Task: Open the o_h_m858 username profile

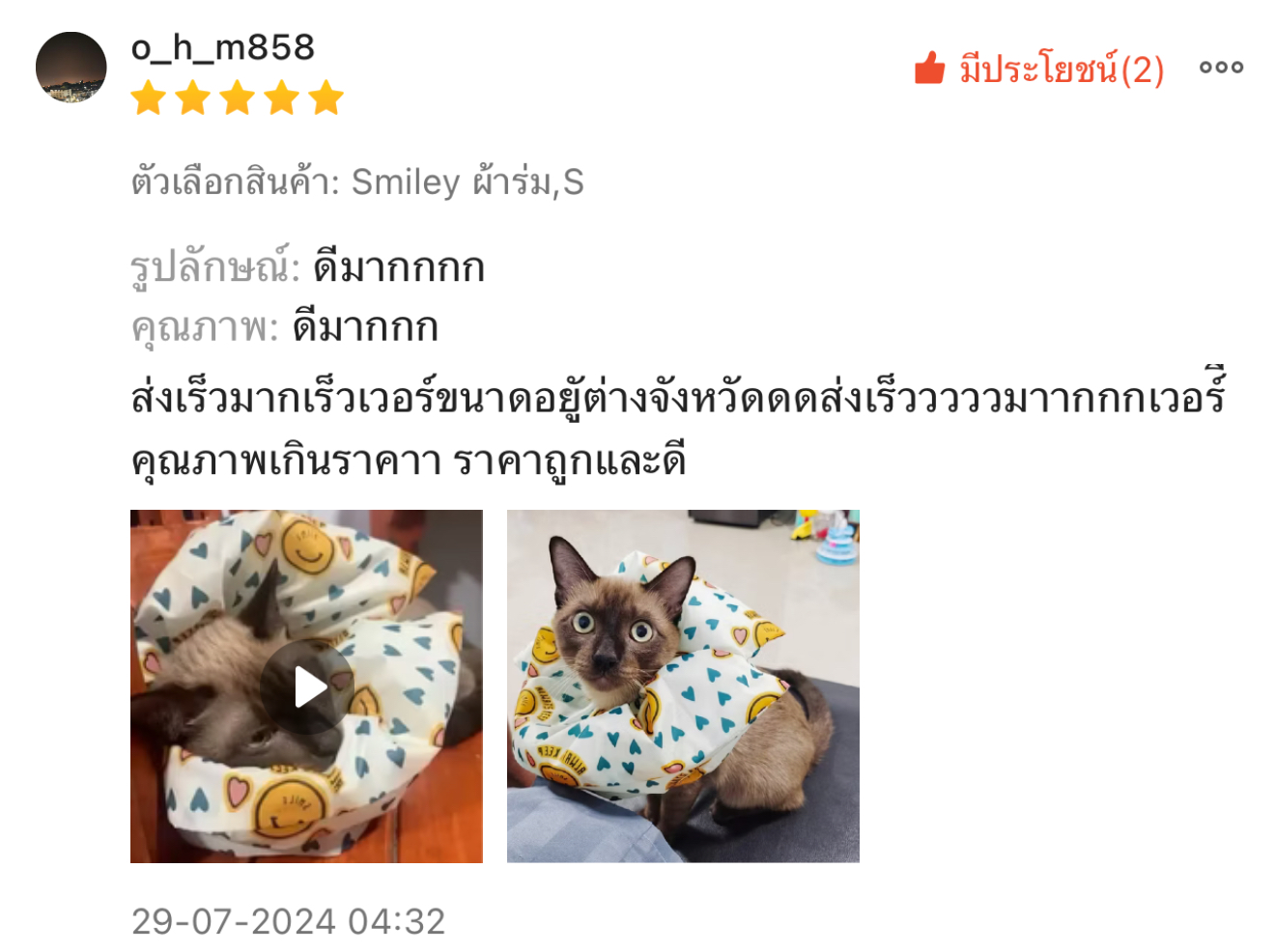Action: click(x=223, y=47)
